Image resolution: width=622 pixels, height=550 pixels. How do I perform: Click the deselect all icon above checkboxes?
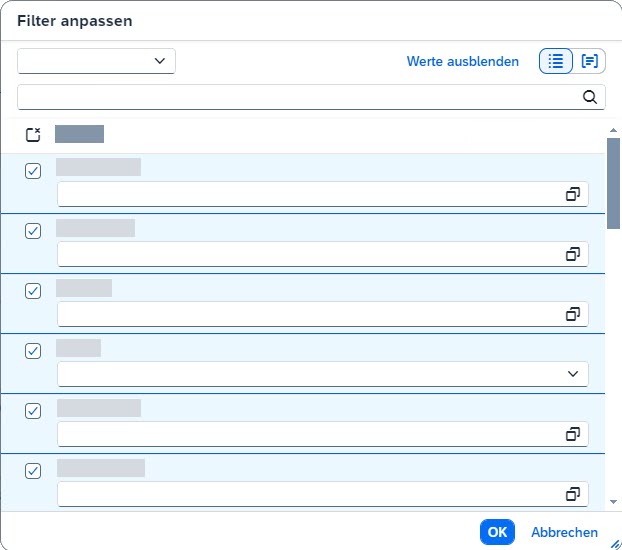tap(33, 134)
